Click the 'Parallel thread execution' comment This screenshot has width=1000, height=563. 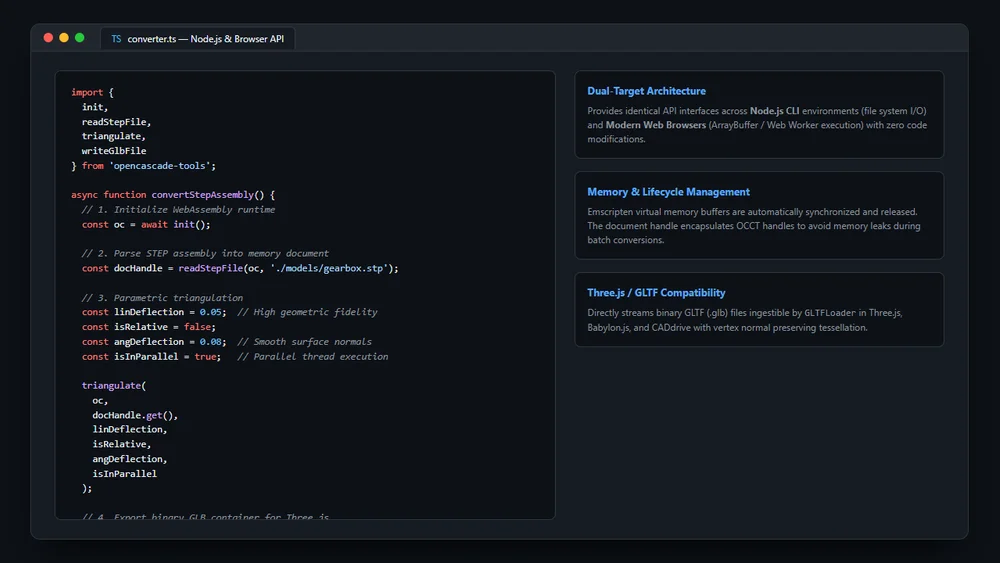312,356
